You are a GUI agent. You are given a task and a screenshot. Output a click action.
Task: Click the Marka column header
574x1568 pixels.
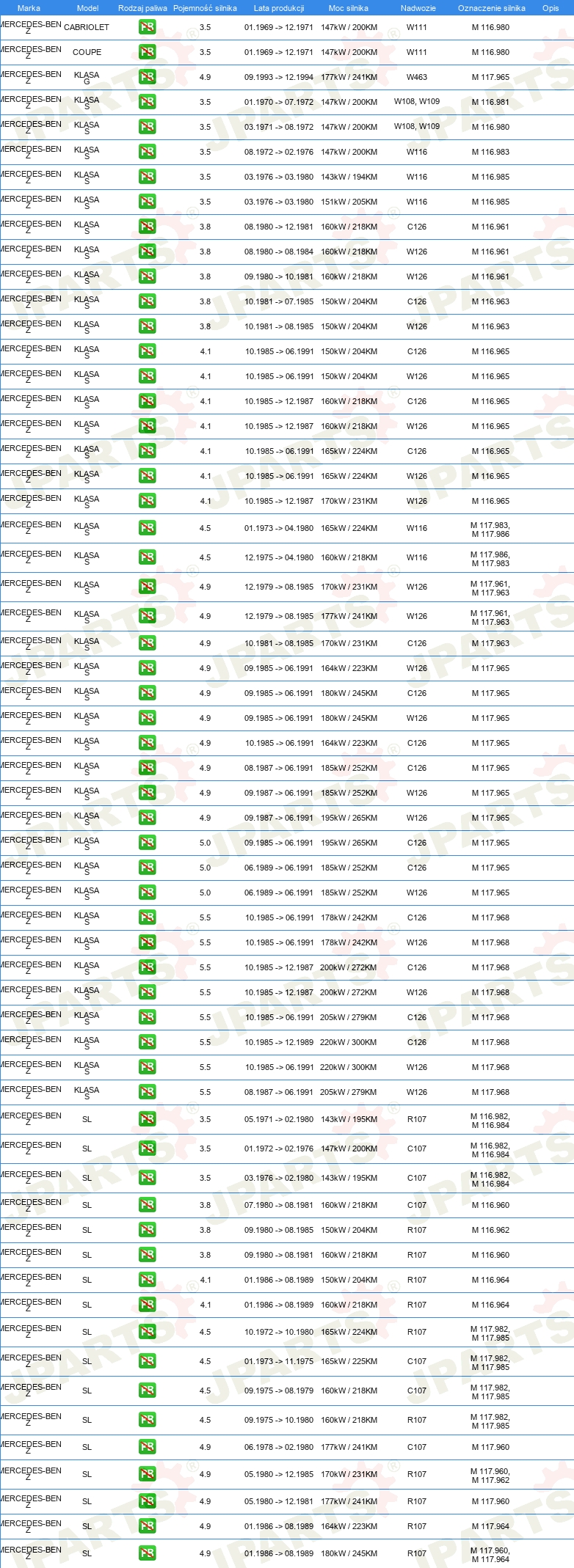point(29,8)
